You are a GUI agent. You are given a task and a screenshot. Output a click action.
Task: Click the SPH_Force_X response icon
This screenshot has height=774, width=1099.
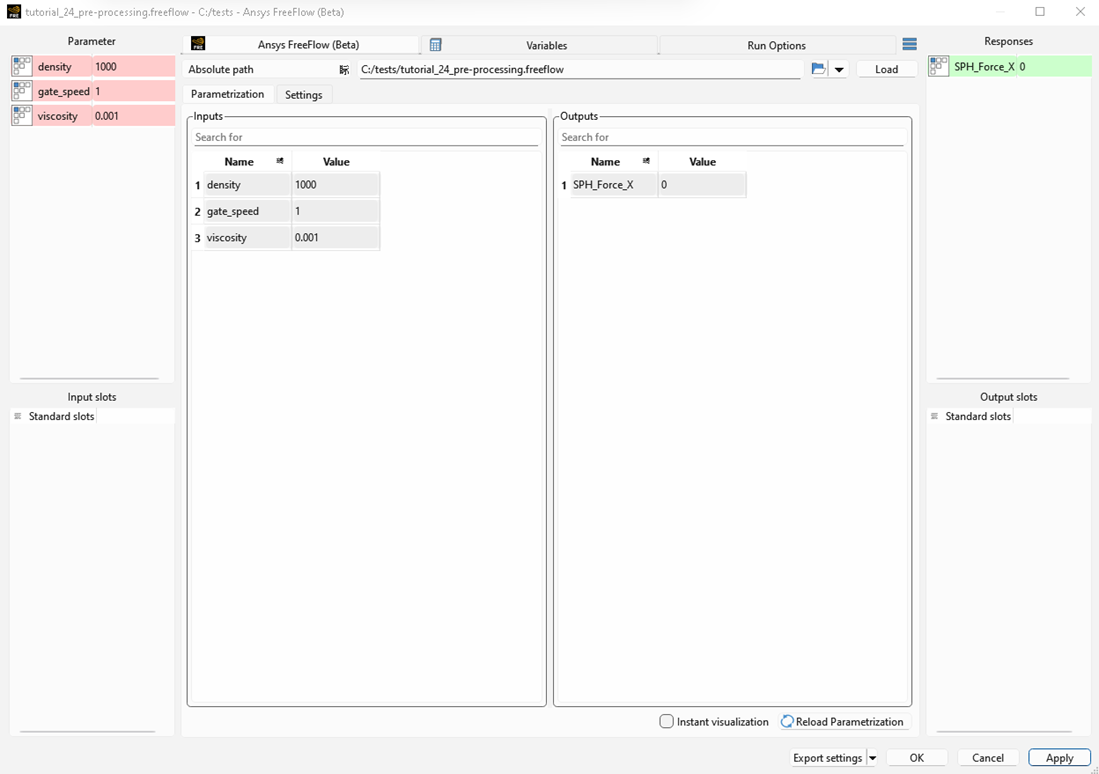938,66
